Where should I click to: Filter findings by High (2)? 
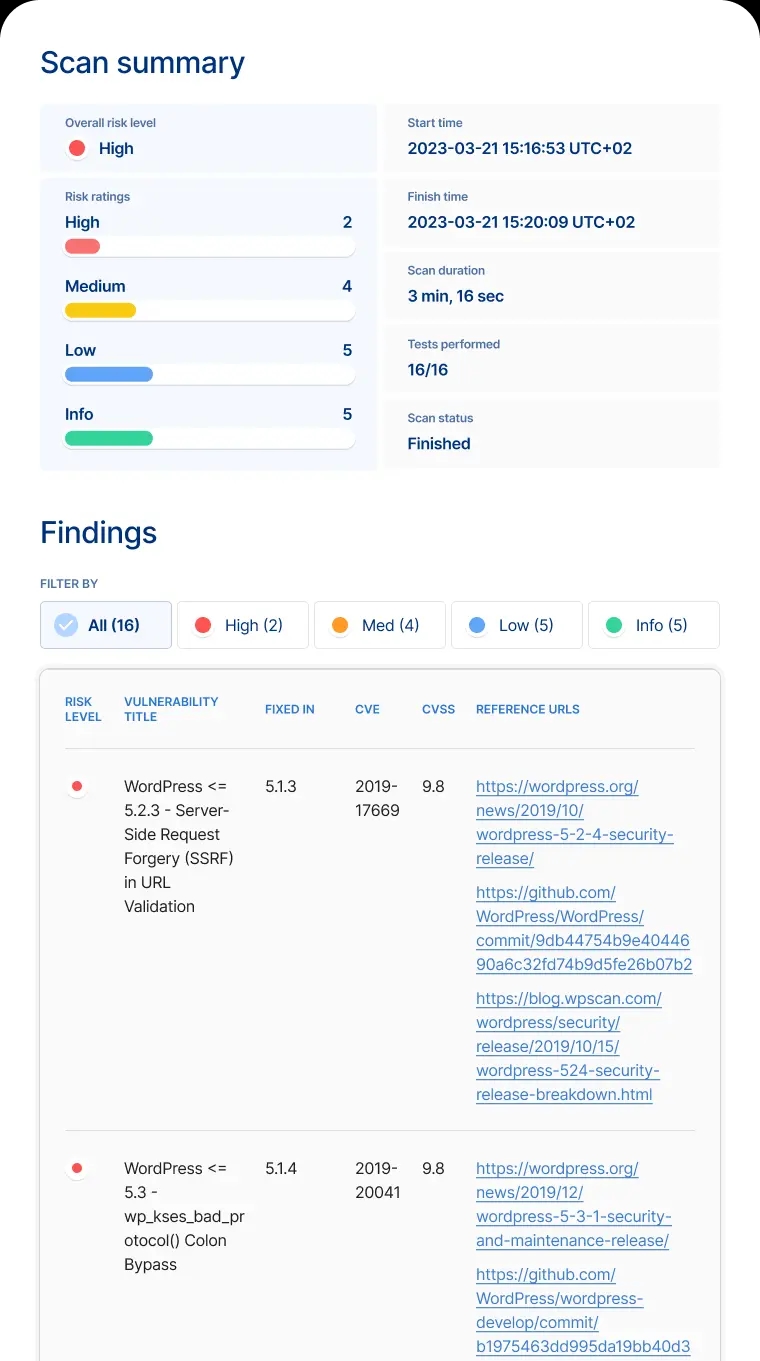(242, 625)
